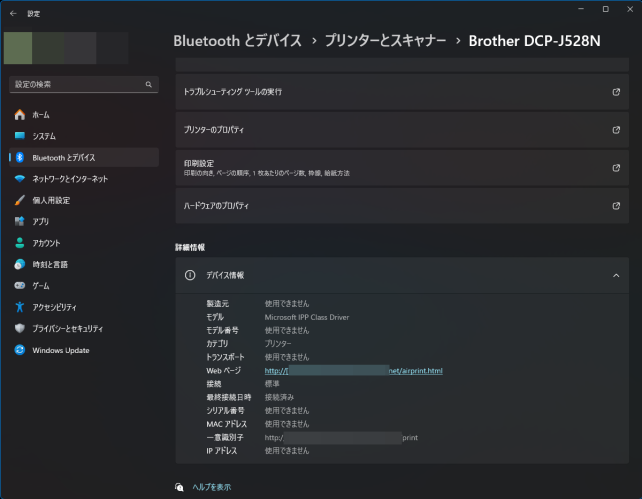Viewport: 642px width, 499px height.
Task: Click the MAC アドレス label
Action: (226, 424)
